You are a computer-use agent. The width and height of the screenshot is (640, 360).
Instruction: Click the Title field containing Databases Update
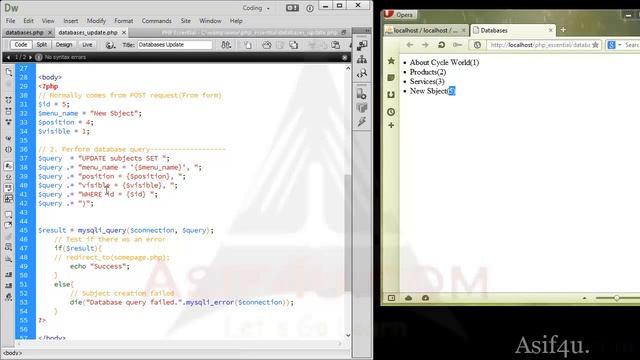175,45
